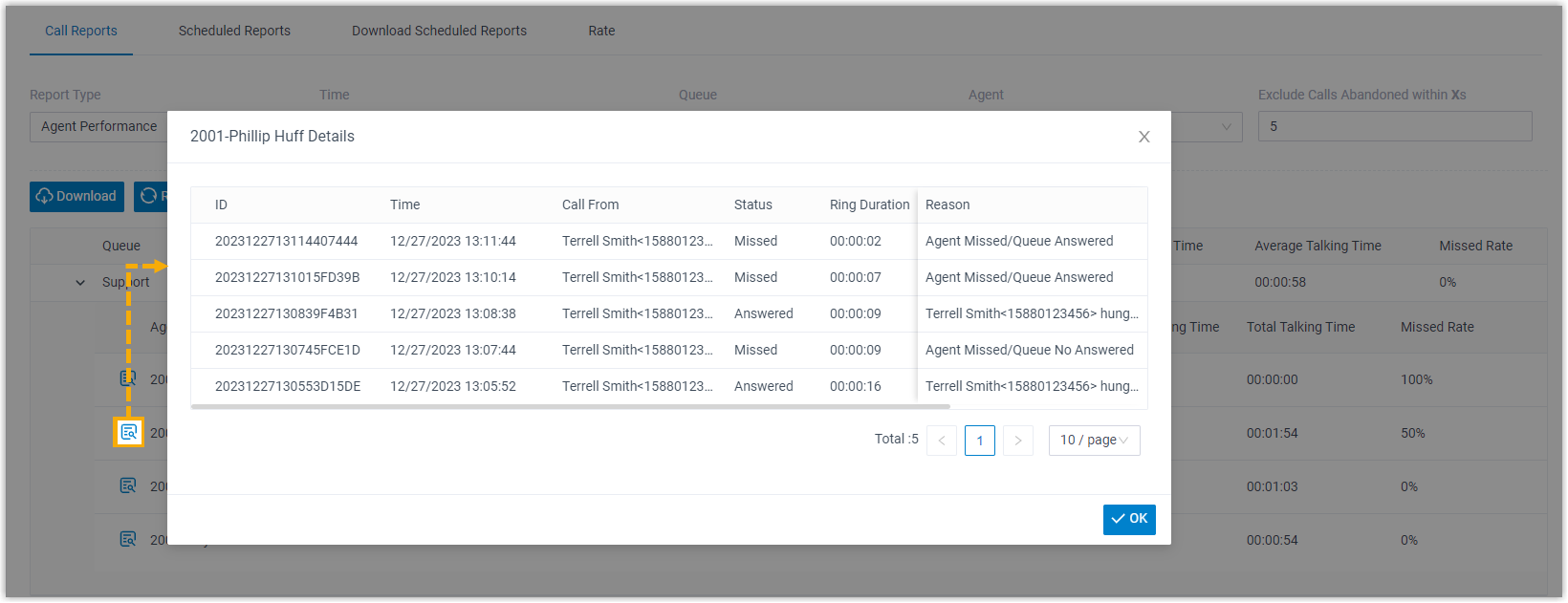Go to the Rate tab
The width and height of the screenshot is (1568, 603).
(601, 31)
